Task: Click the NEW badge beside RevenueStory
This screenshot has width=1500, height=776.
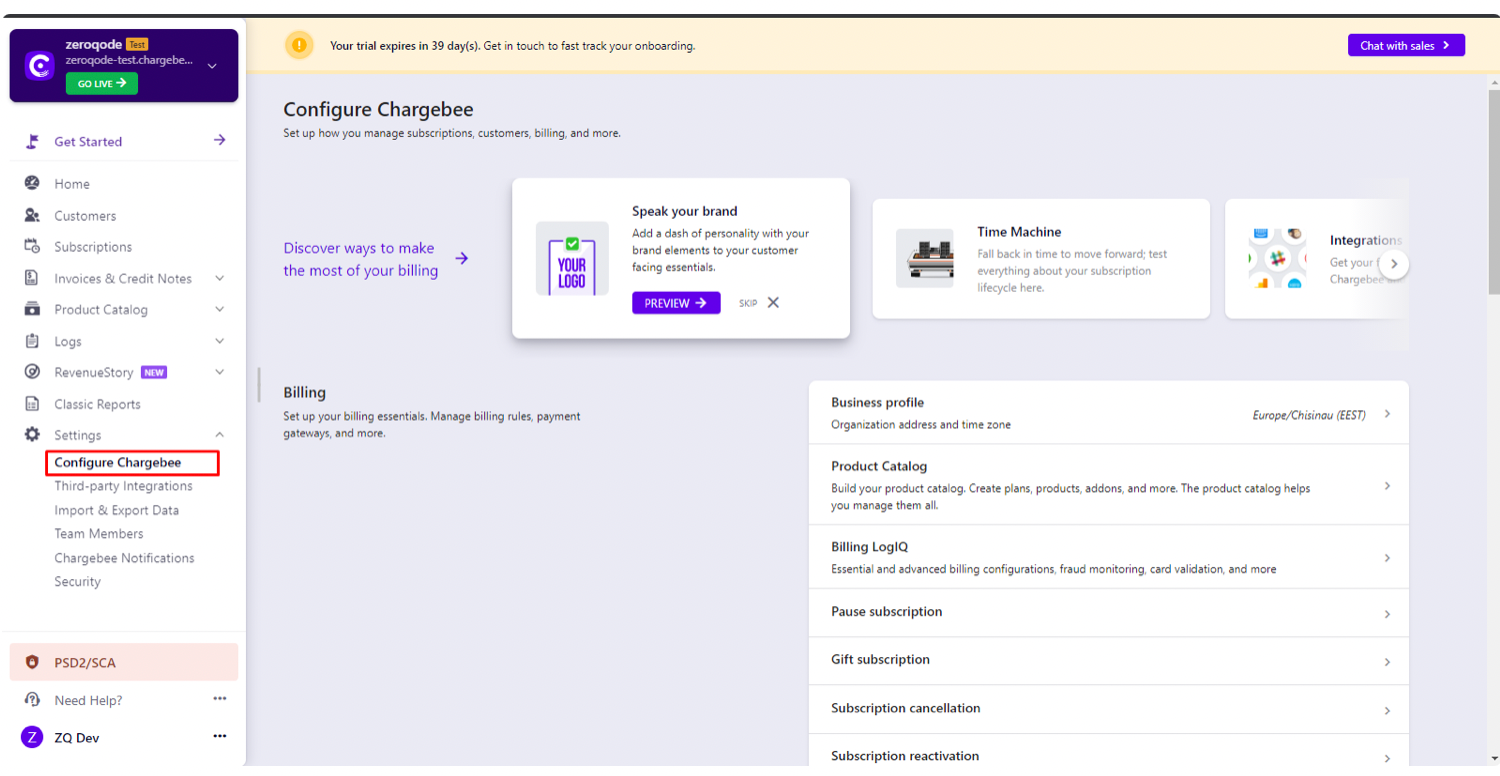Action: point(154,372)
